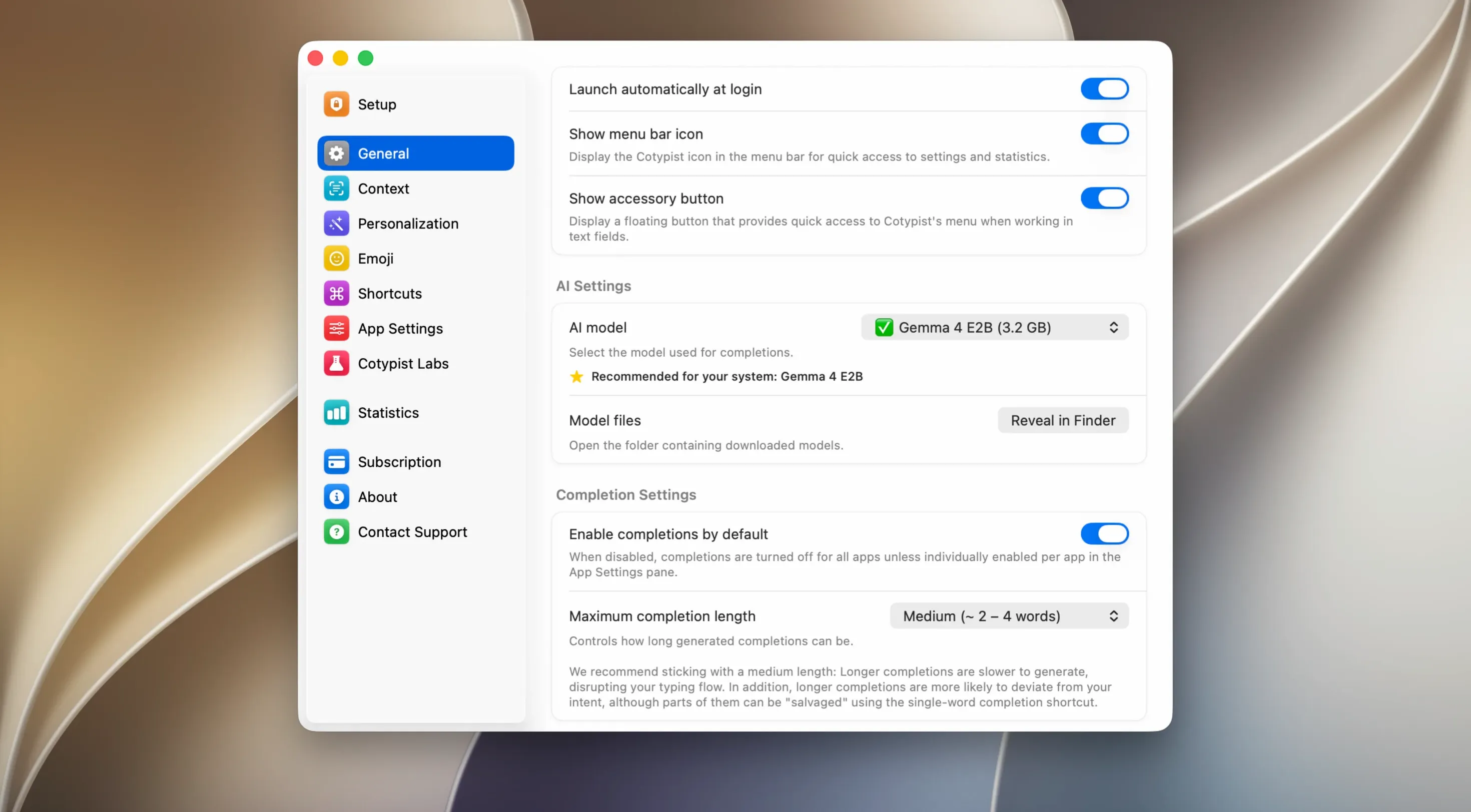The image size is (1471, 812).
Task: Click the yellow Emoji smiley icon
Action: click(336, 259)
